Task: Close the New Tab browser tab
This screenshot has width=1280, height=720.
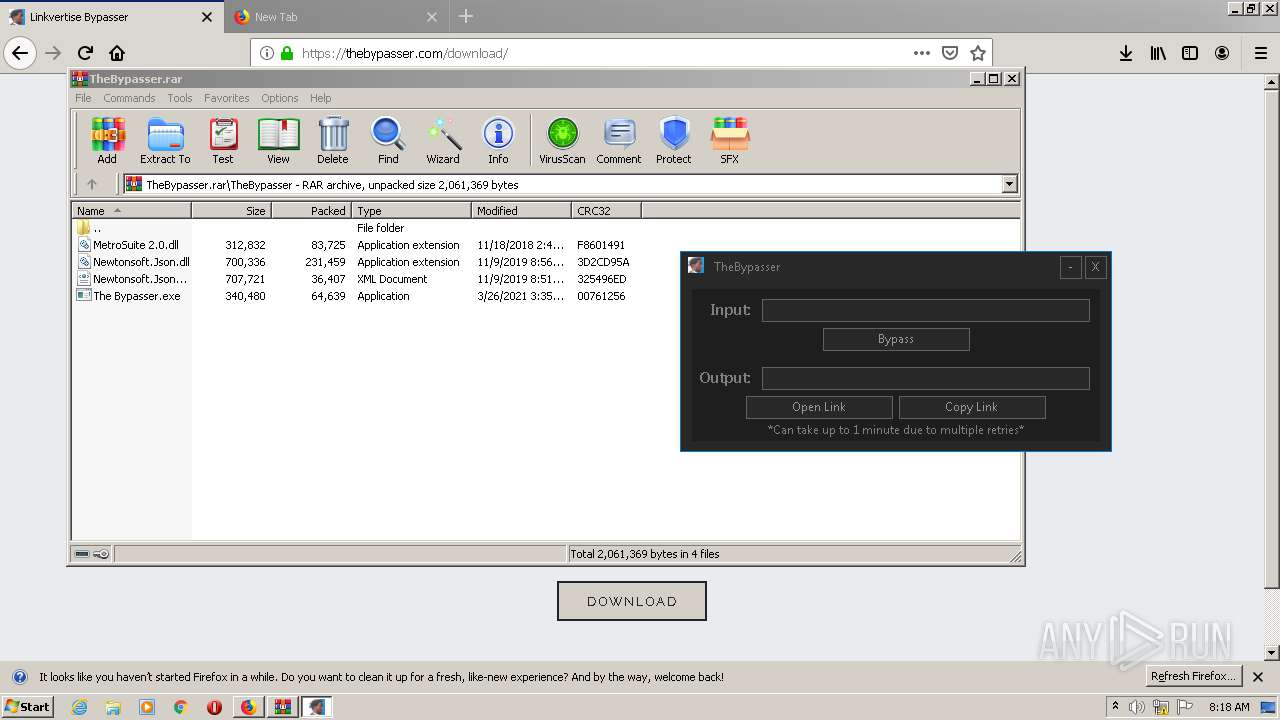Action: coord(432,17)
